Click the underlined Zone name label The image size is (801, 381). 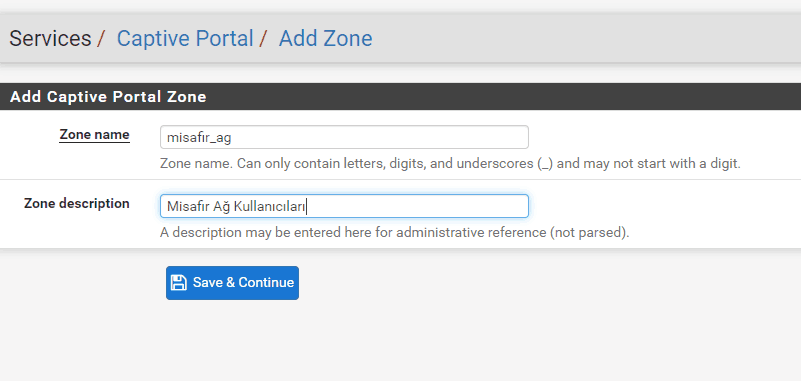click(95, 135)
